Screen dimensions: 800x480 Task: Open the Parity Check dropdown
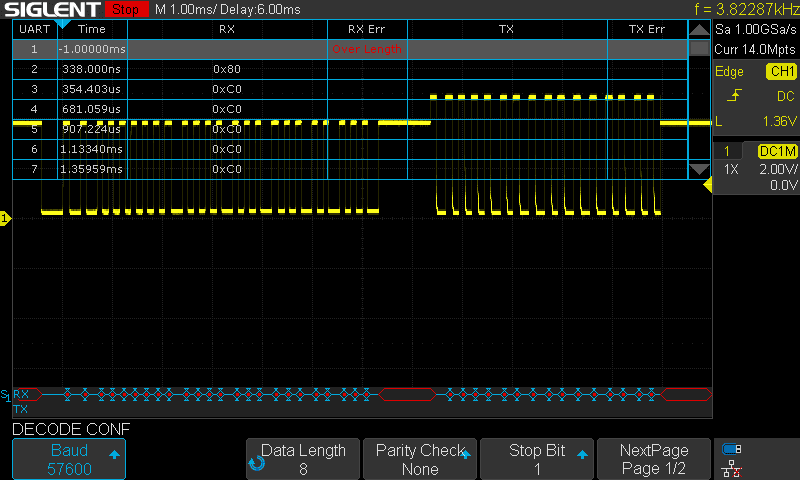(x=420, y=459)
